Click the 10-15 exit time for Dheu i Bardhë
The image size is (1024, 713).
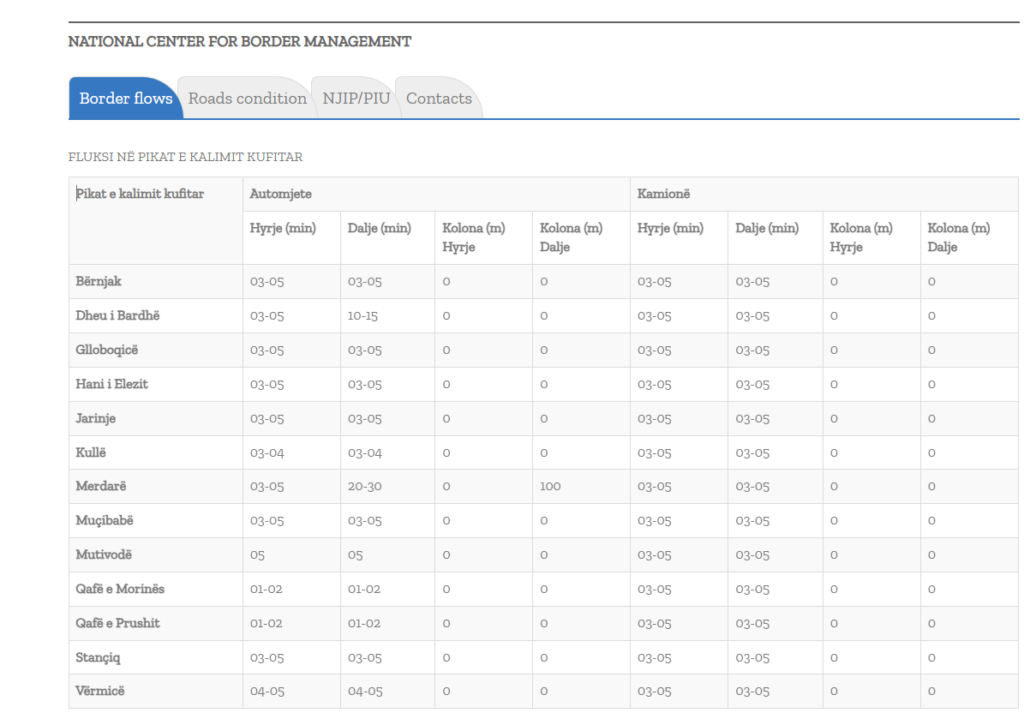pyautogui.click(x=364, y=315)
